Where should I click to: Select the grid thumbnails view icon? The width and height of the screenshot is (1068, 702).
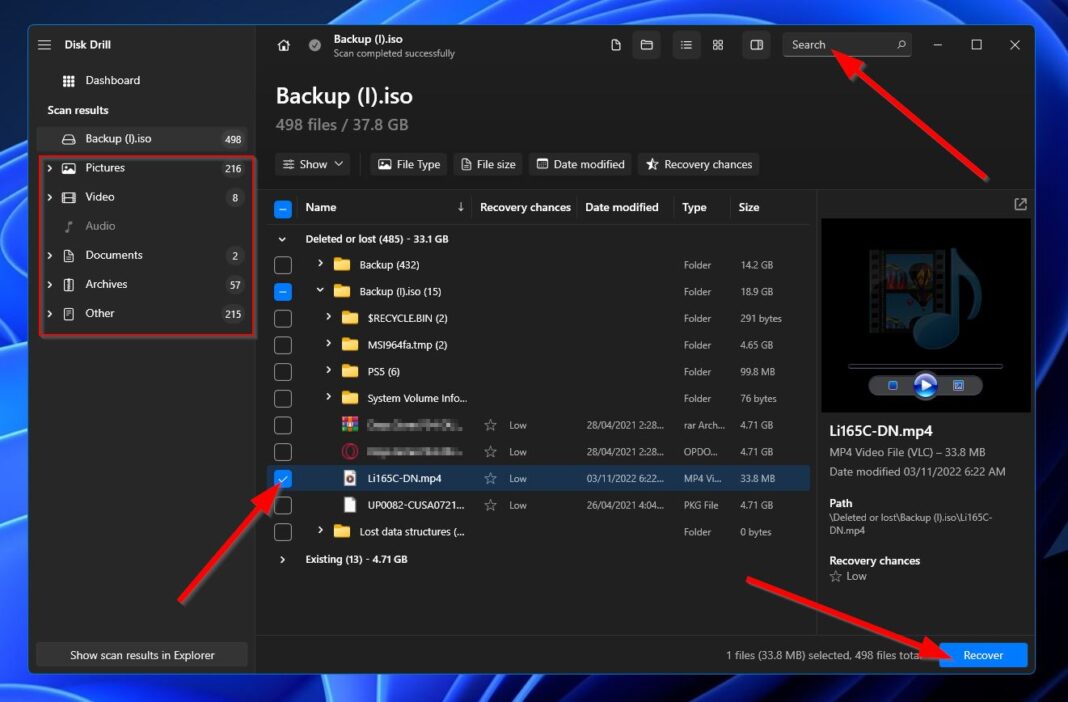coord(718,45)
